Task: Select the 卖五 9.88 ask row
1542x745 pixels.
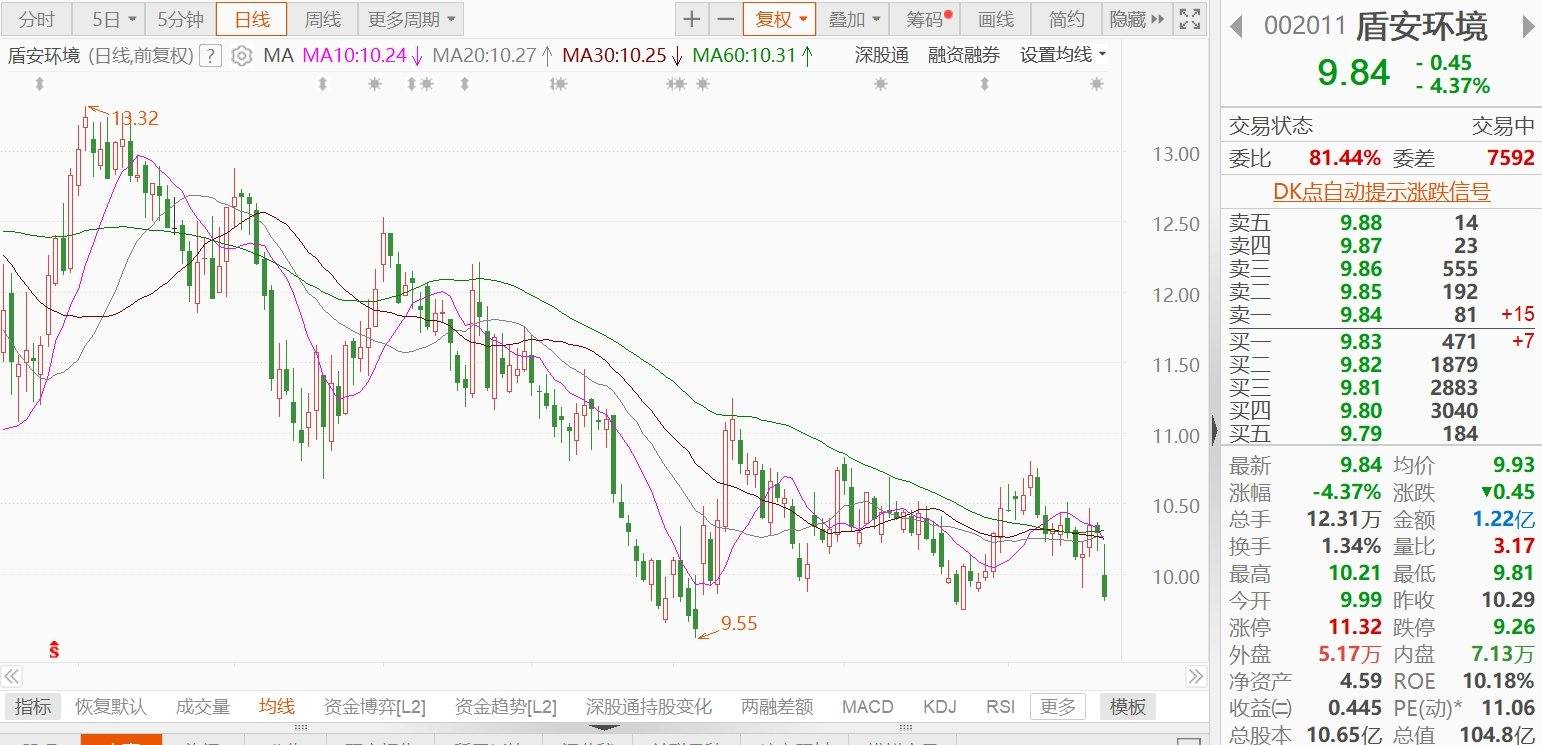Action: point(1381,223)
